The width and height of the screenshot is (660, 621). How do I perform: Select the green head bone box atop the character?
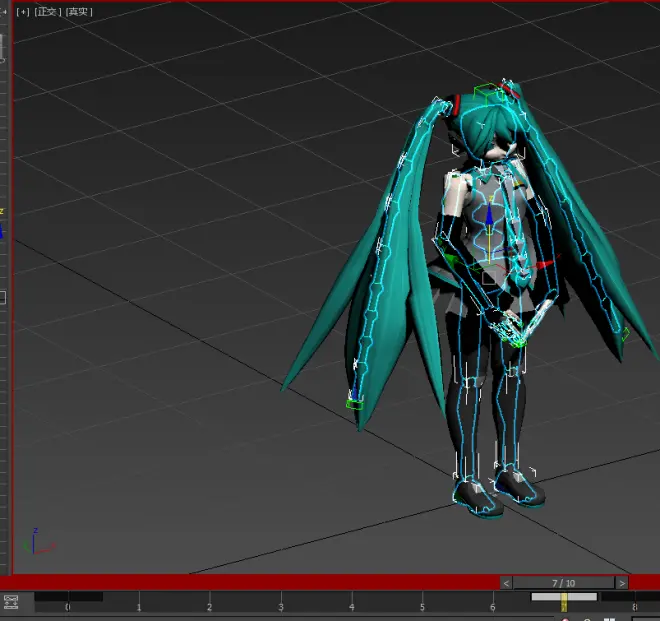[487, 93]
